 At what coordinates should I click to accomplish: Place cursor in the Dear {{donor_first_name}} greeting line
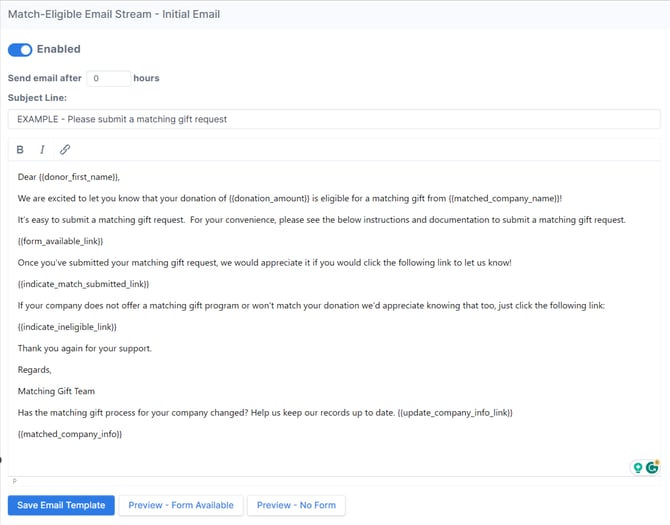(x=68, y=176)
